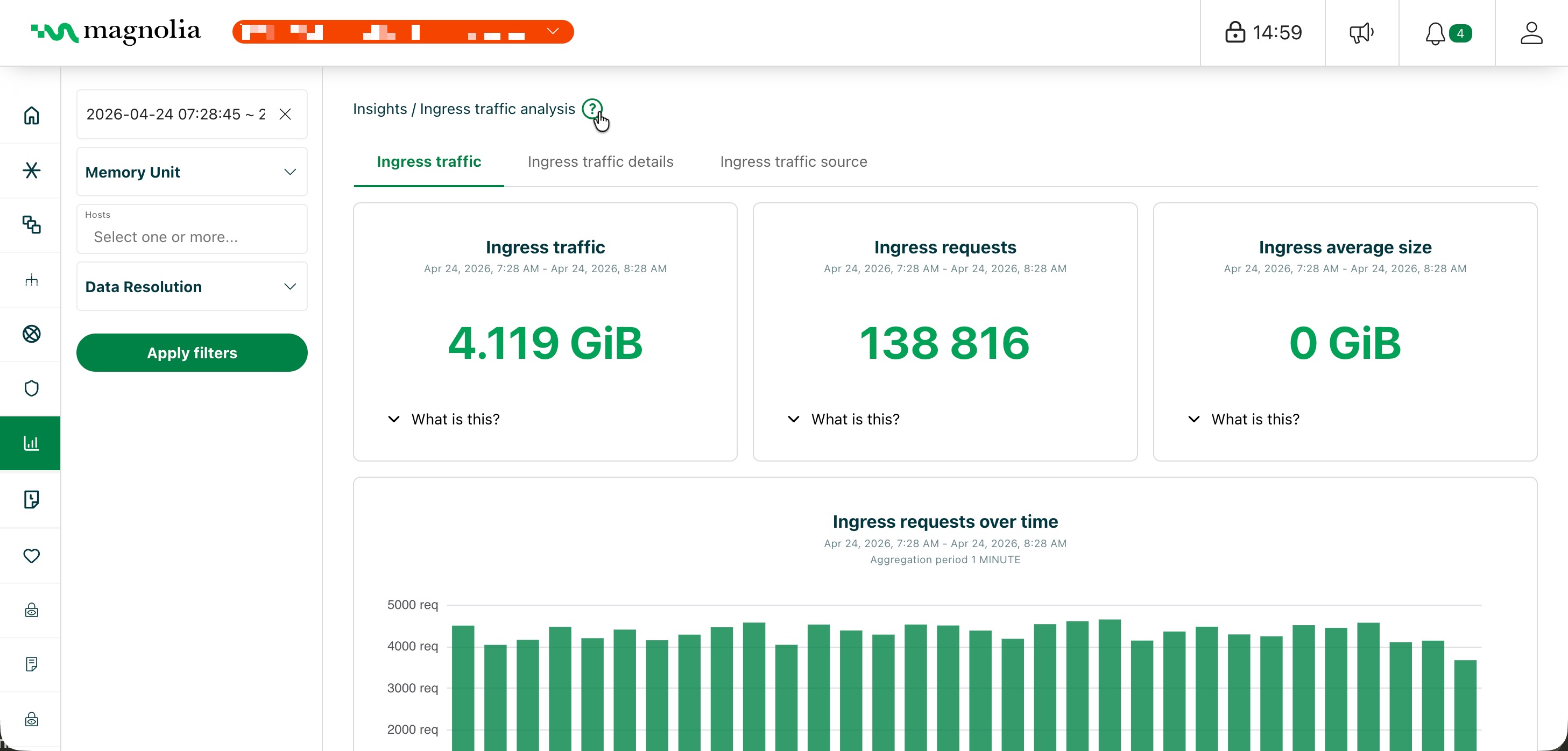
Task: Click the 5000 req axis label
Action: click(412, 604)
